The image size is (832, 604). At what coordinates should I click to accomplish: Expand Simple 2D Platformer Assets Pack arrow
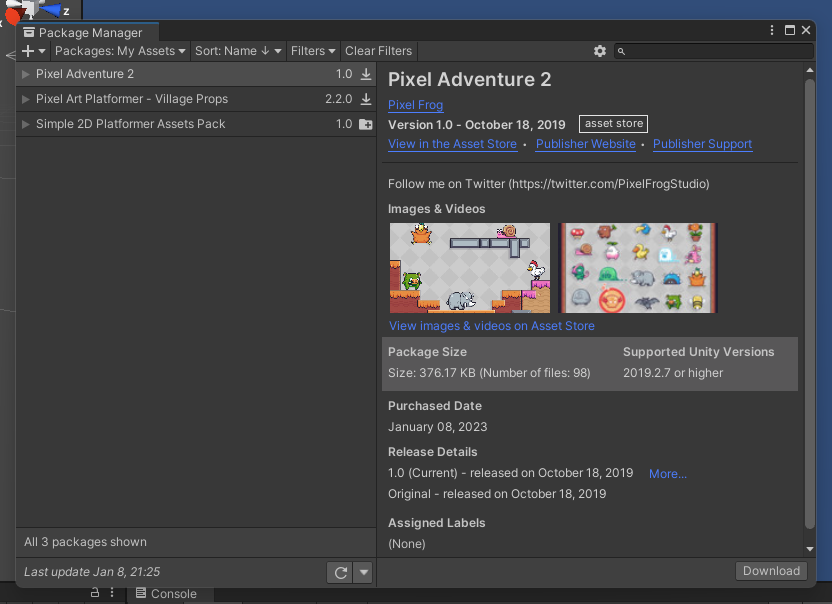(x=25, y=124)
